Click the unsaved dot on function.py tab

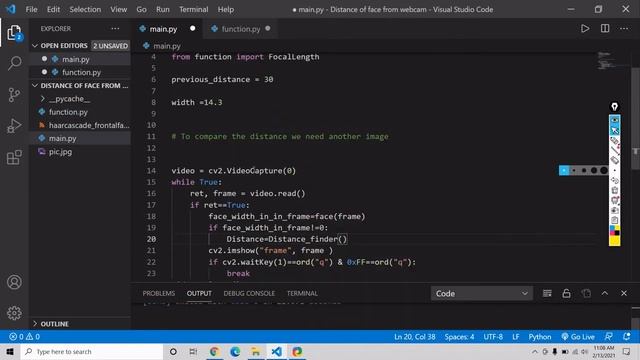coord(268,28)
